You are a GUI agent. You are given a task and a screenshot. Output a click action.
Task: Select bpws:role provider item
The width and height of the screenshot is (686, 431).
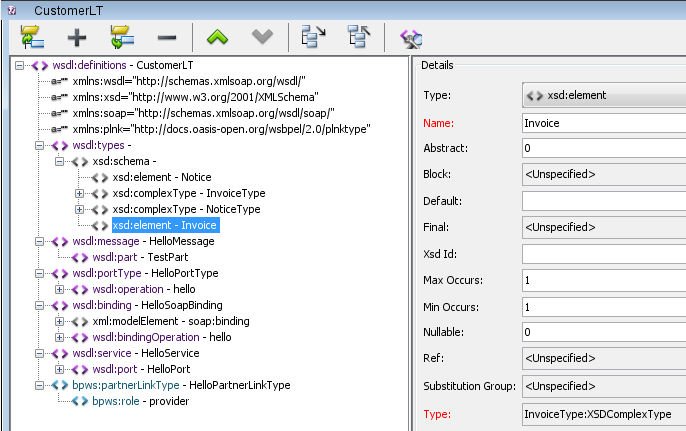pos(141,401)
